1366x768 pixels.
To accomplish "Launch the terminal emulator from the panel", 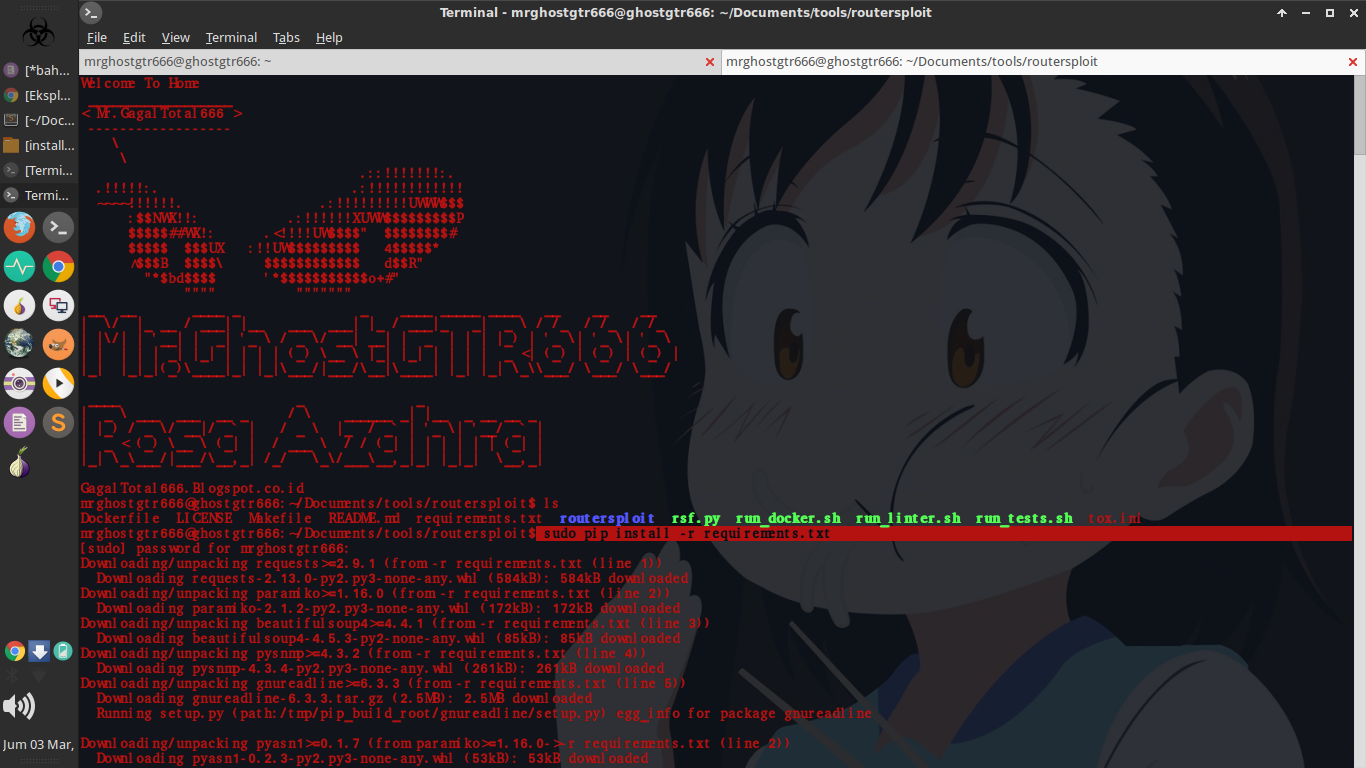I will pyautogui.click(x=58, y=228).
